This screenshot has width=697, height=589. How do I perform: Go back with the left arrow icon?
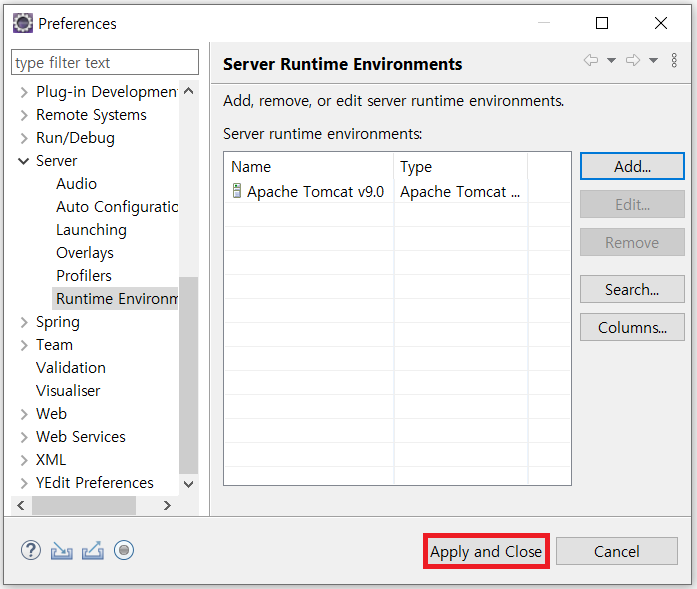(591, 60)
